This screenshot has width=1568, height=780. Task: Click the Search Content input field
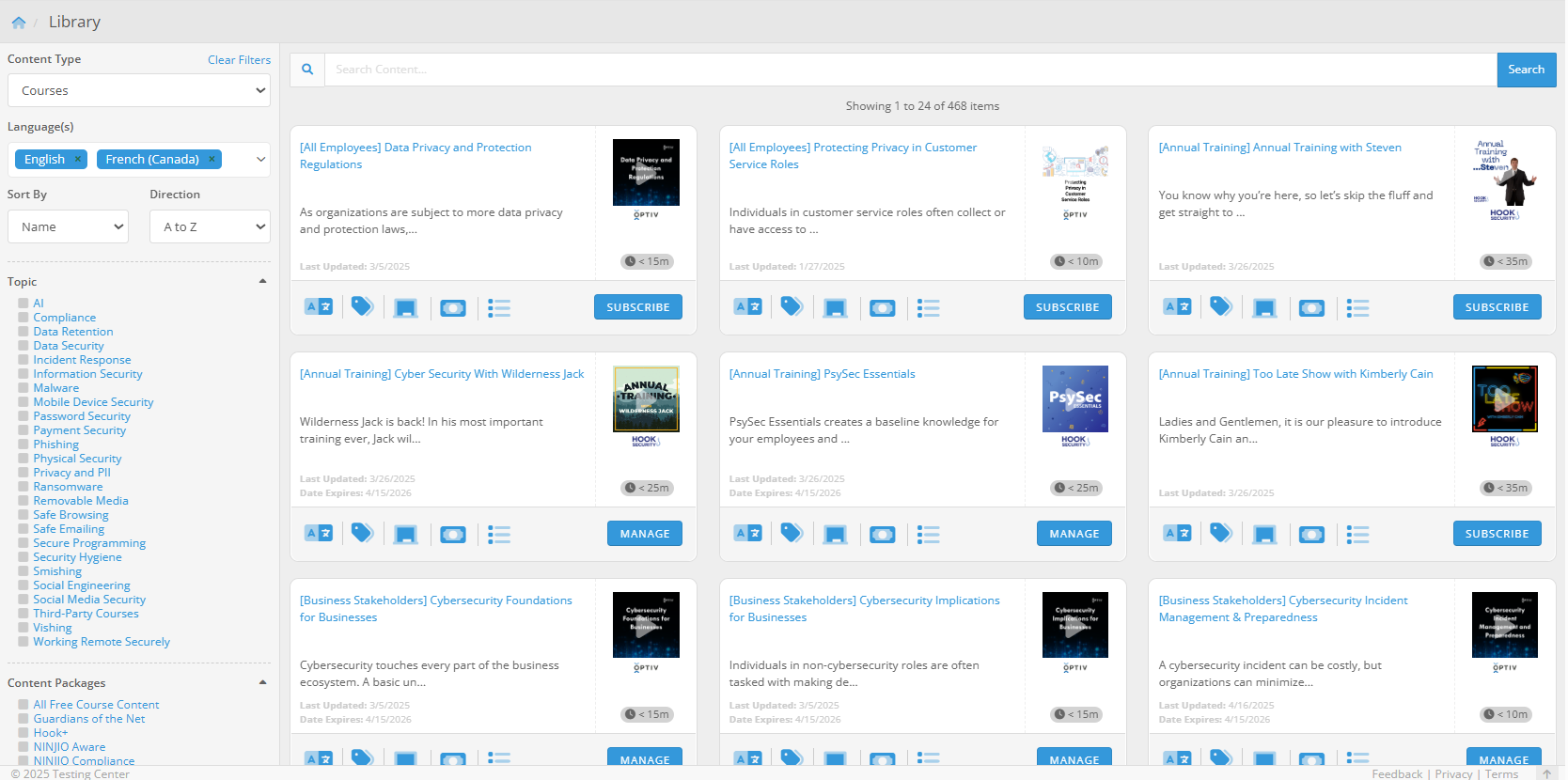click(x=910, y=70)
